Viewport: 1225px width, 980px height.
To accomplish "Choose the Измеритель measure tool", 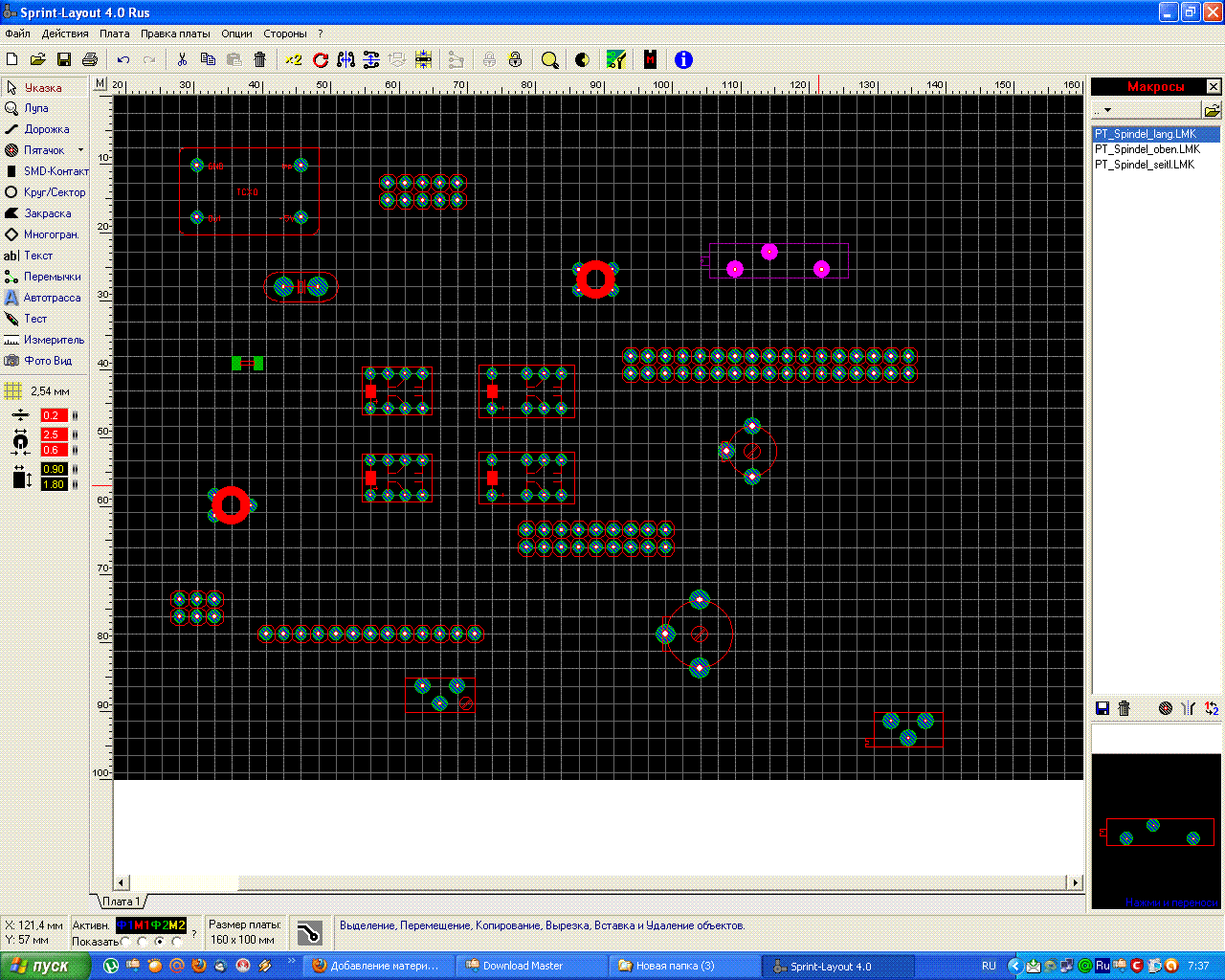I will 45,340.
